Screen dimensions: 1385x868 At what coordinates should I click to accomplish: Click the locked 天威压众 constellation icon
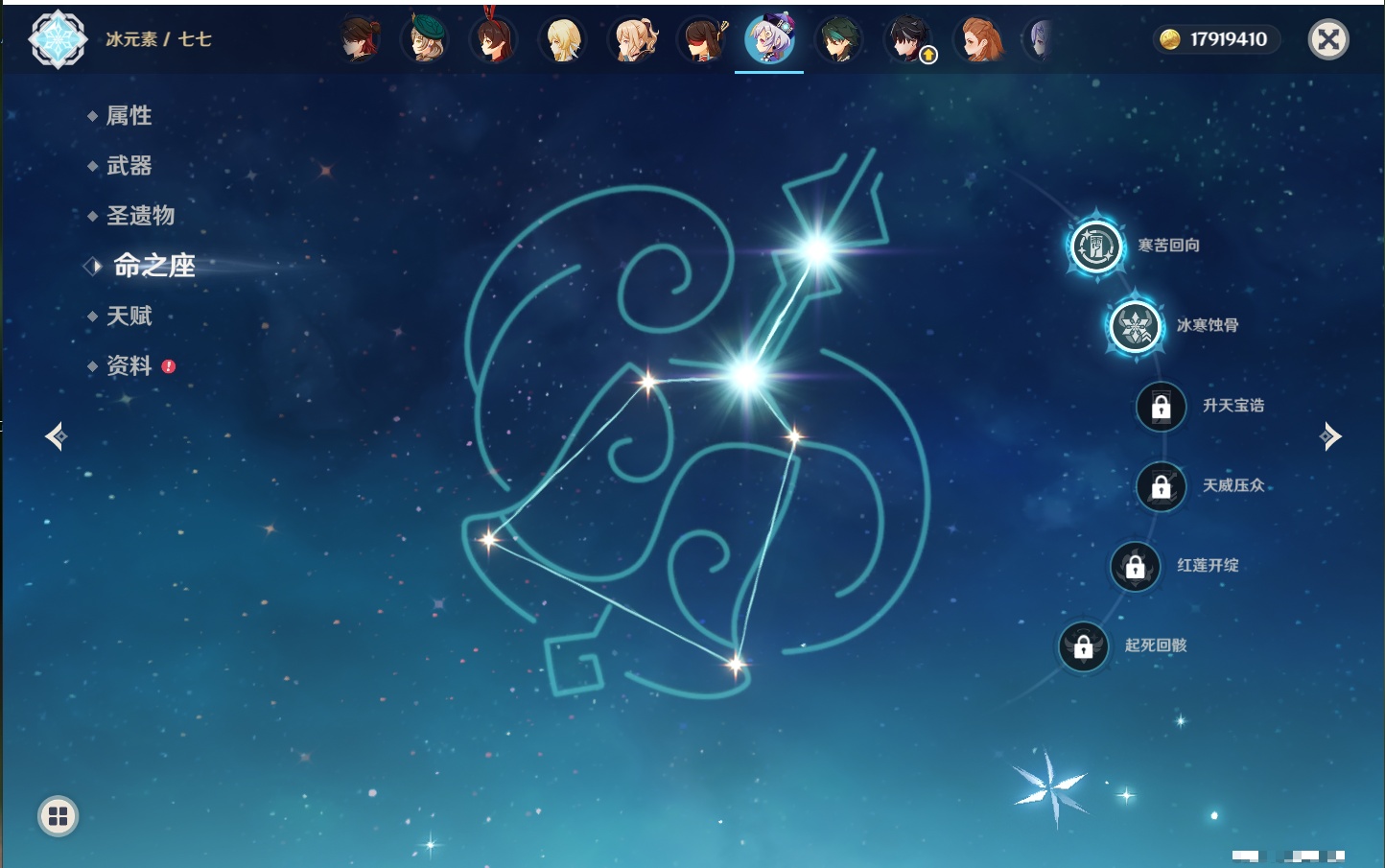pyautogui.click(x=1161, y=486)
